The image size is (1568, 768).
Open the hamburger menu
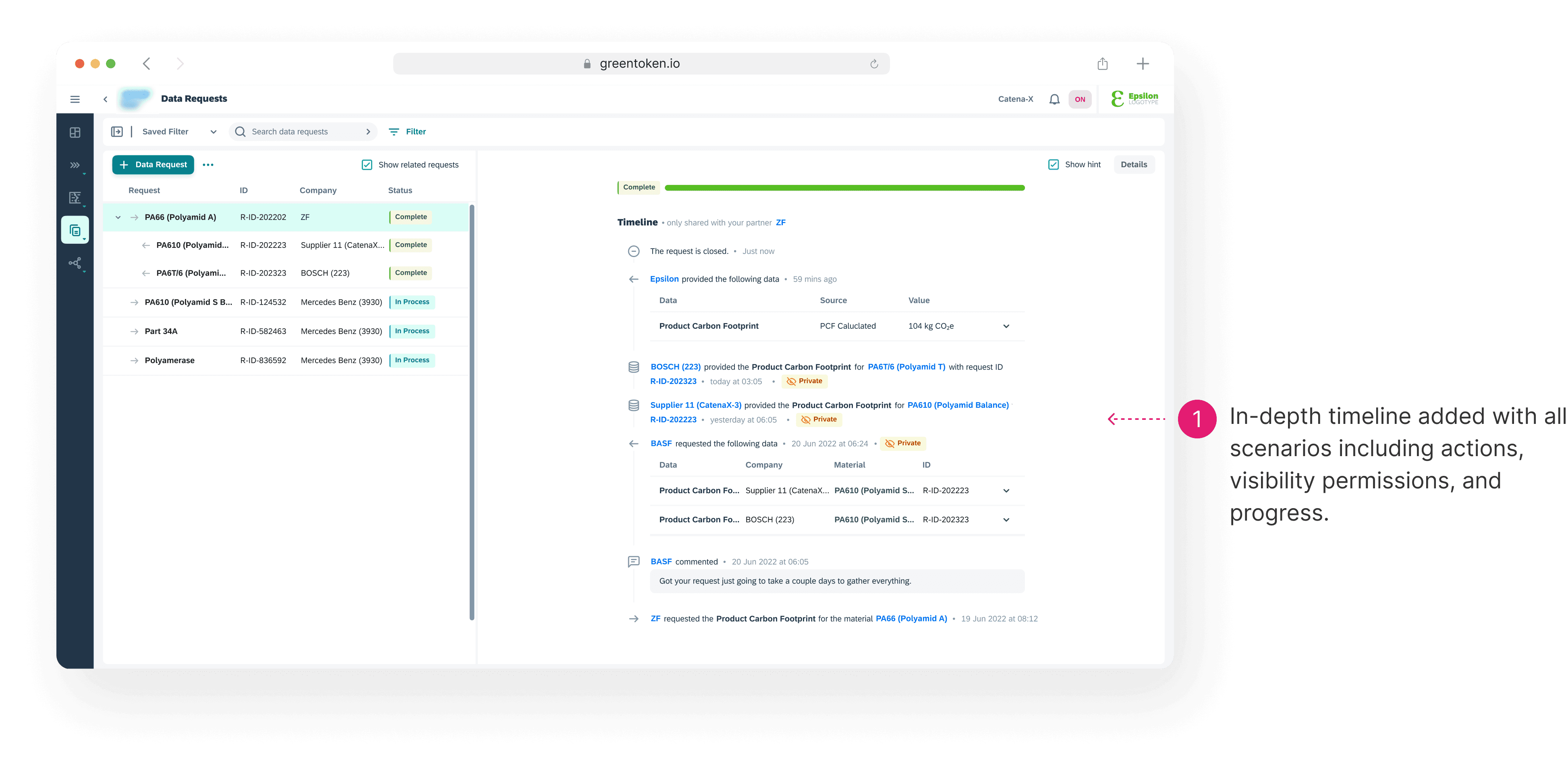[x=75, y=99]
